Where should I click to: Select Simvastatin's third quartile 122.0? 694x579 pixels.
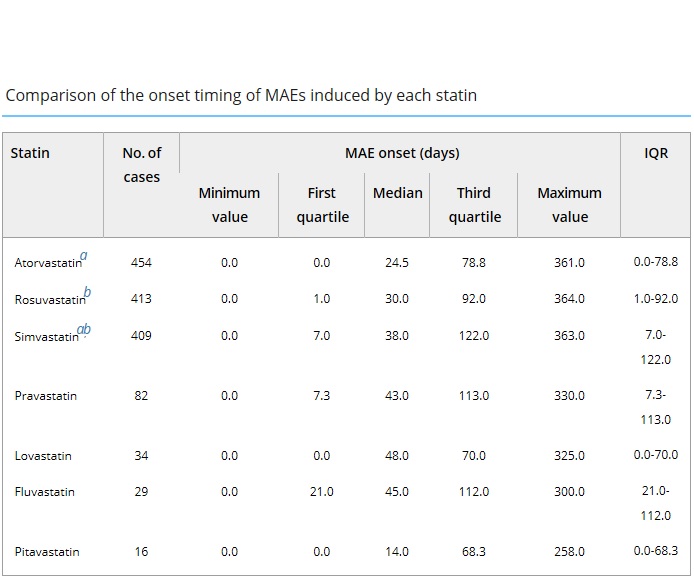[x=474, y=336]
